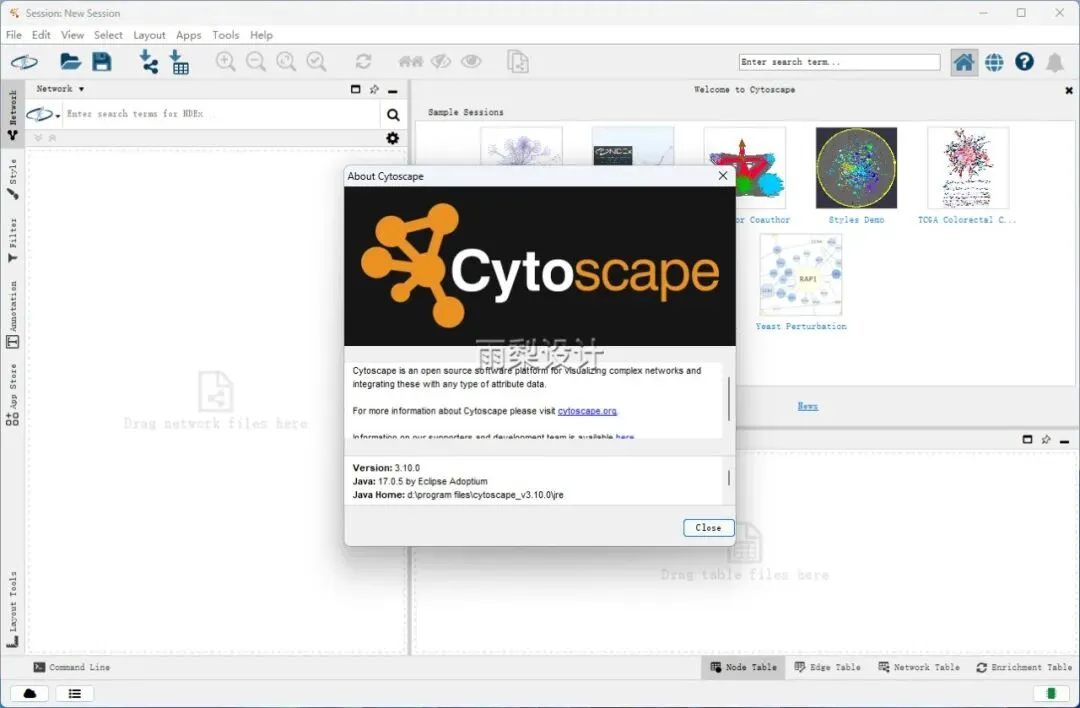Select the Node Table tab
Image resolution: width=1080 pixels, height=708 pixels.
[743, 667]
